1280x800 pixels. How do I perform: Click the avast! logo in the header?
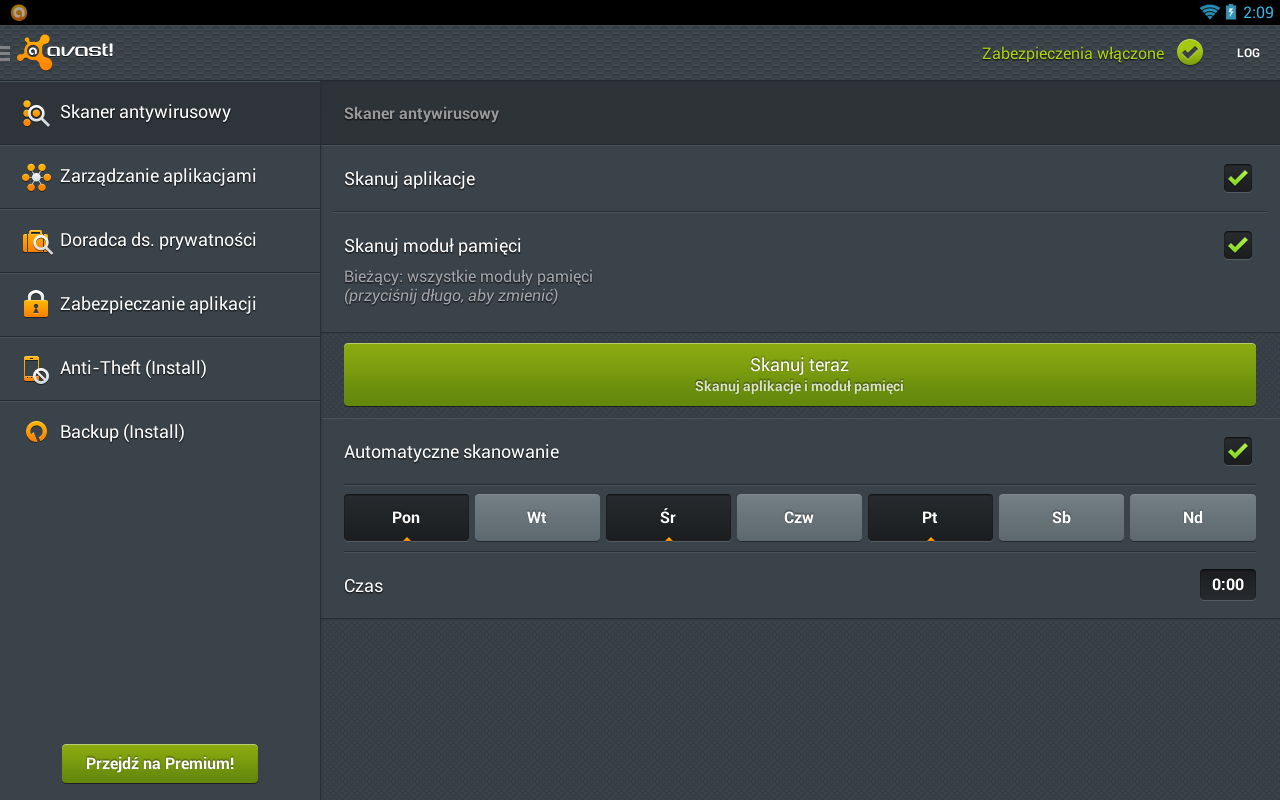65,51
